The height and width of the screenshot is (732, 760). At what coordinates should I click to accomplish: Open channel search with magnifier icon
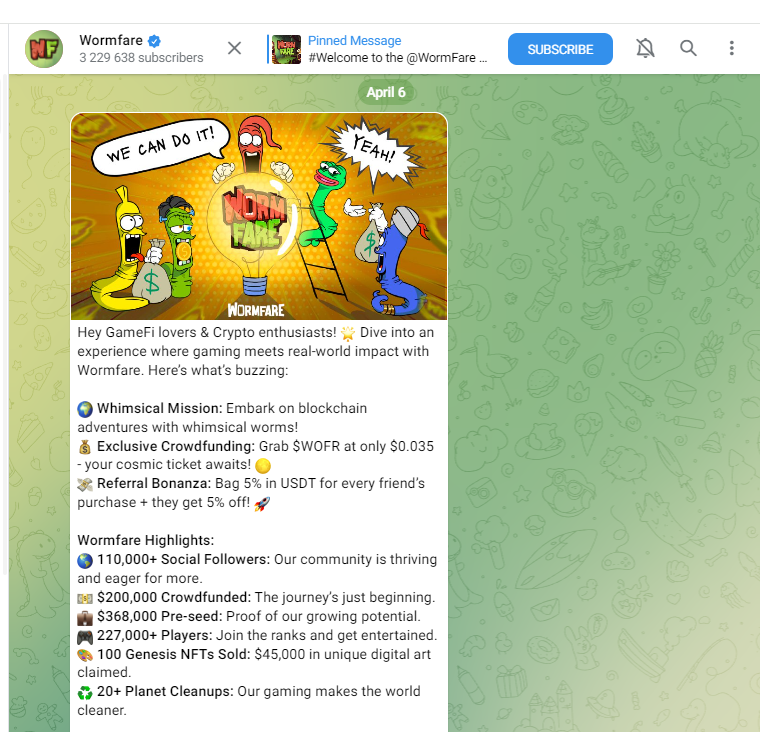coord(688,48)
